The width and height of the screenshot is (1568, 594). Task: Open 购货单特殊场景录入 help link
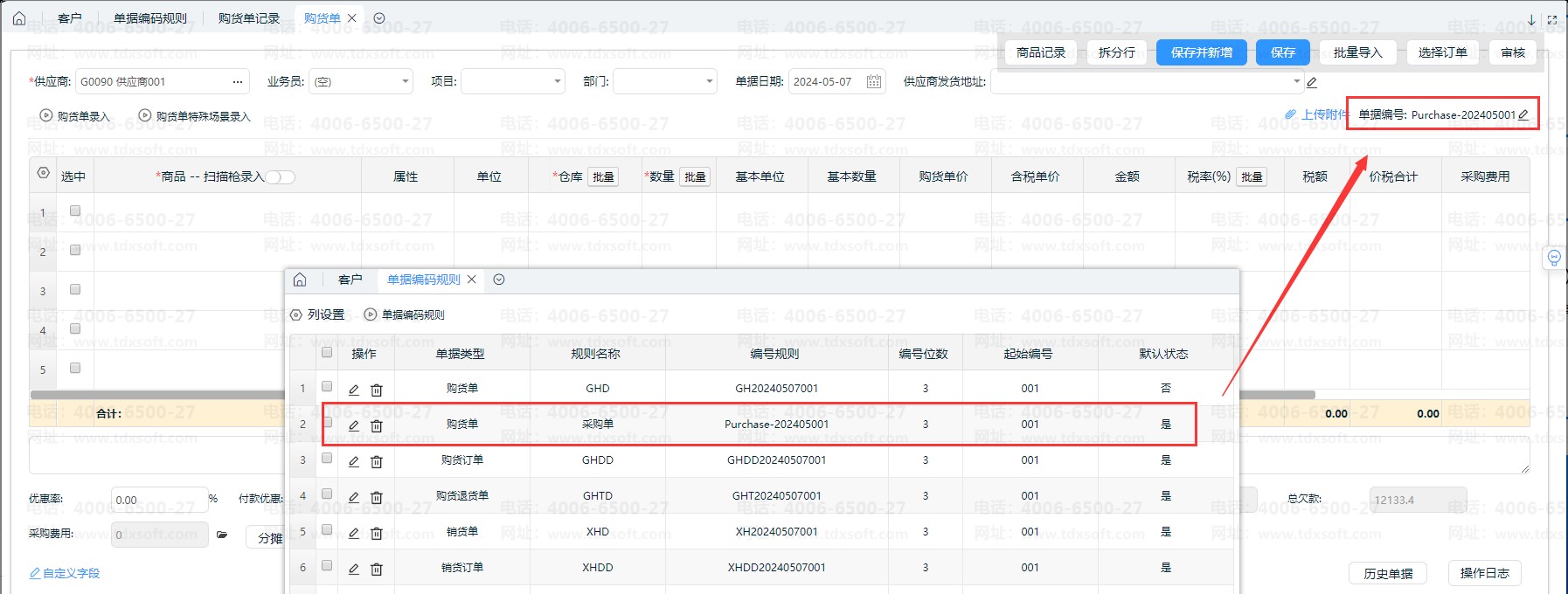pos(196,116)
